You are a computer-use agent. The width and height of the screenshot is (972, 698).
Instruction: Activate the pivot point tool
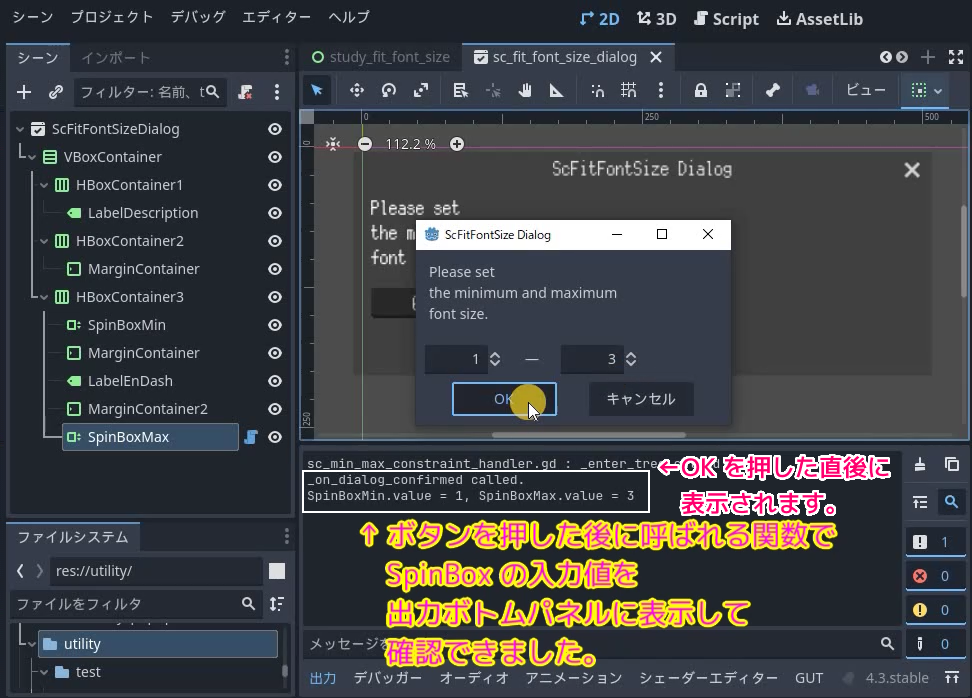coord(493,91)
